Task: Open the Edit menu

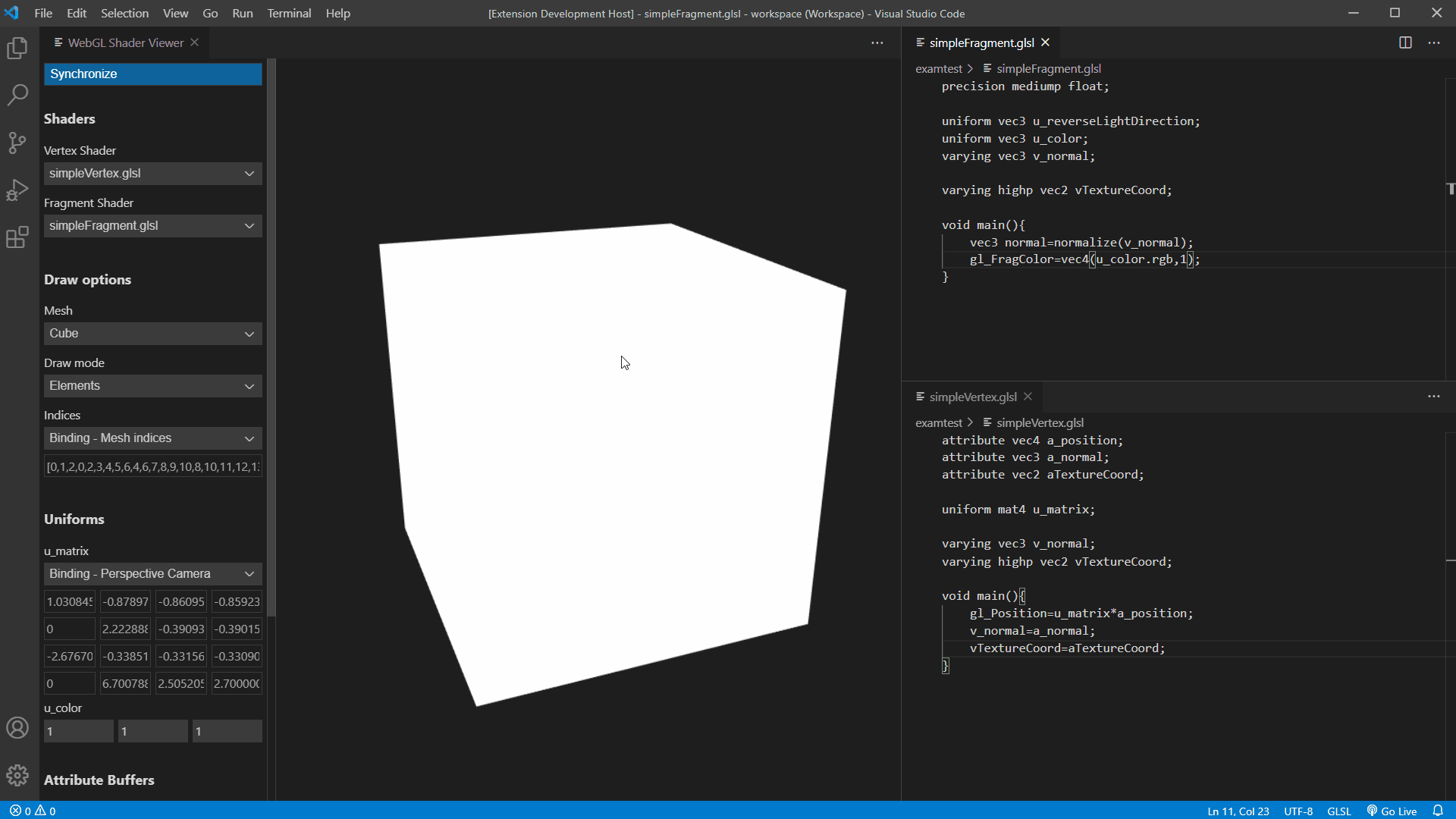Action: [77, 14]
